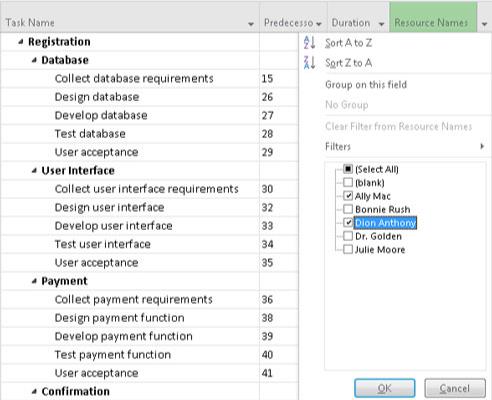The width and height of the screenshot is (492, 400).
Task: Click the Cancel button
Action: (455, 388)
